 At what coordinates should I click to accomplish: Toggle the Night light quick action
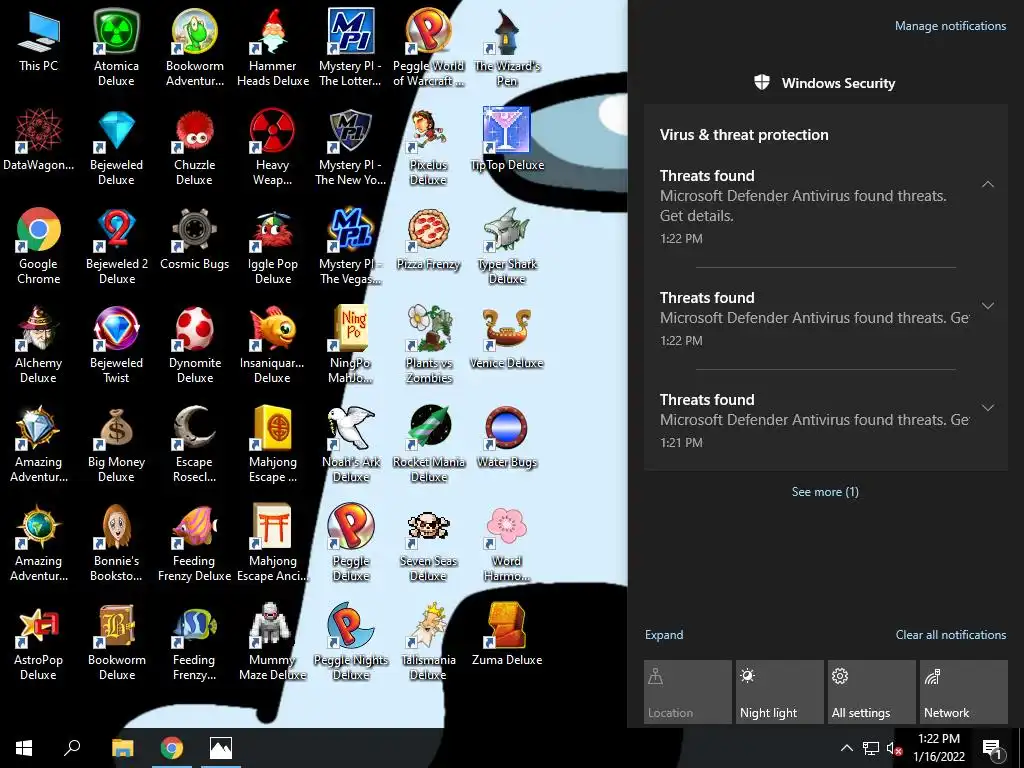(x=780, y=692)
